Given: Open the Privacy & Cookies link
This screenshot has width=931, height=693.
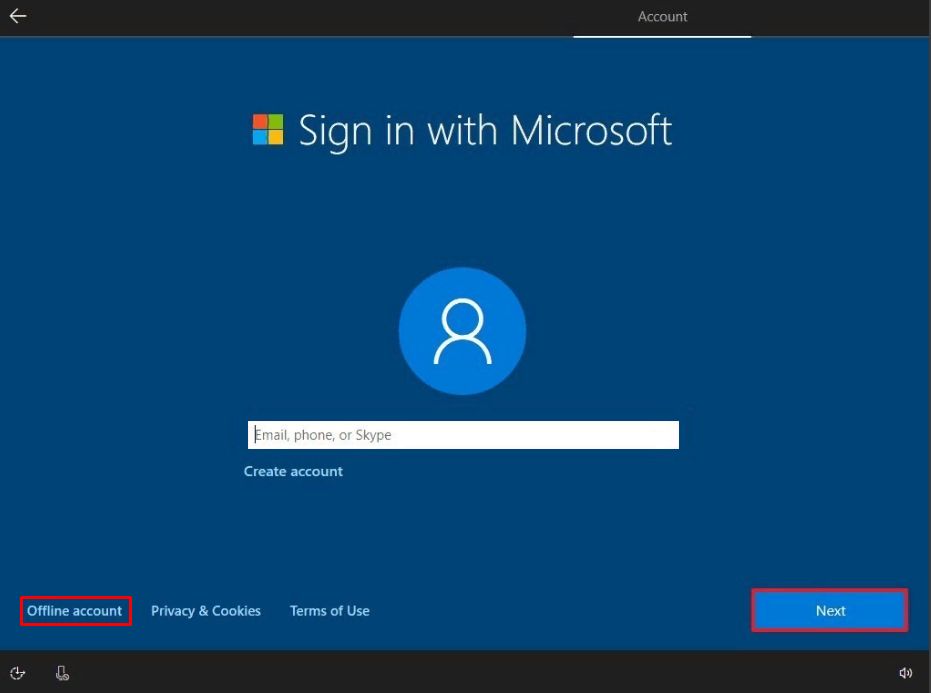Looking at the screenshot, I should point(206,611).
